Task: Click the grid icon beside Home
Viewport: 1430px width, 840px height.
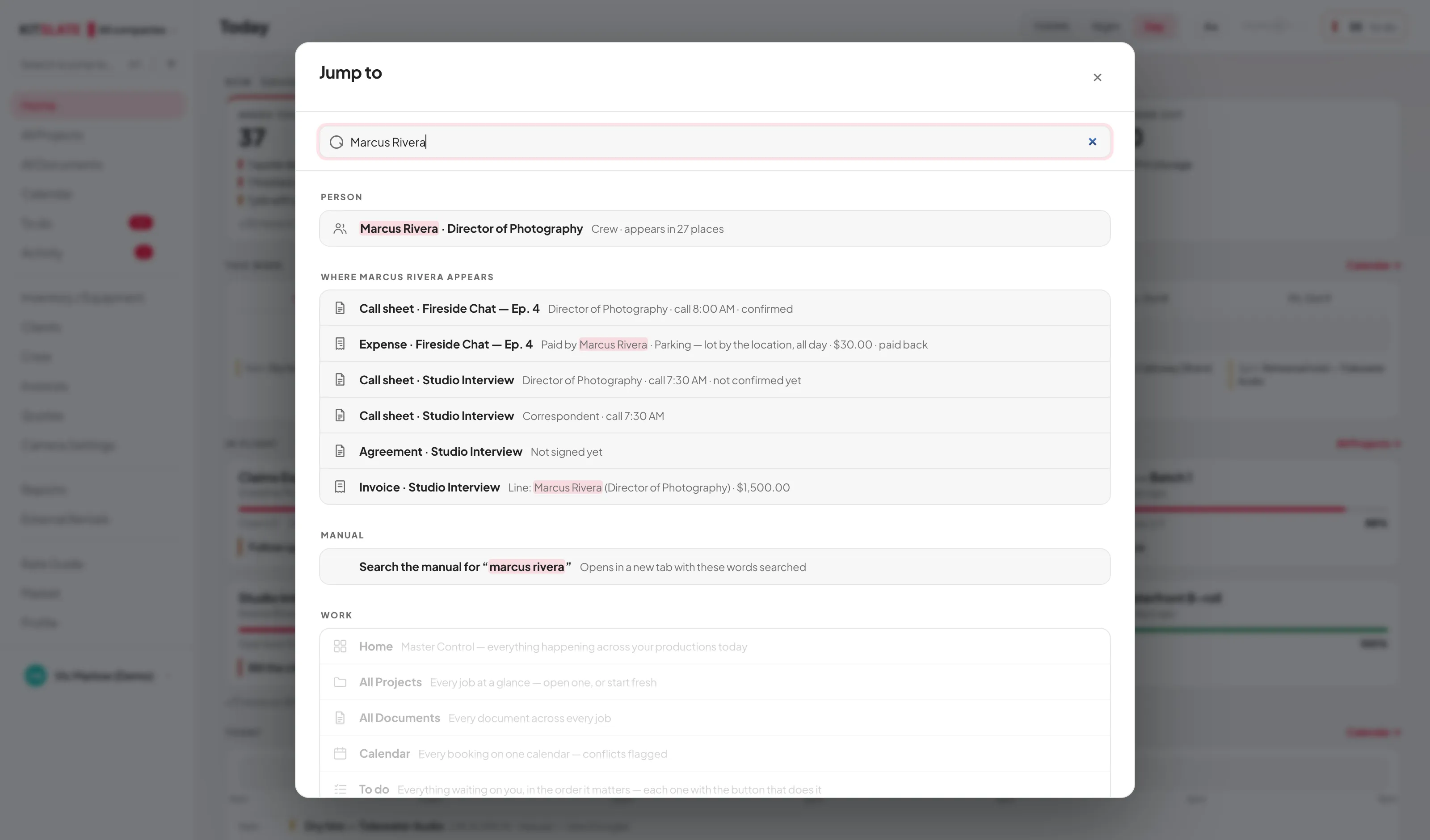Action: (340, 647)
